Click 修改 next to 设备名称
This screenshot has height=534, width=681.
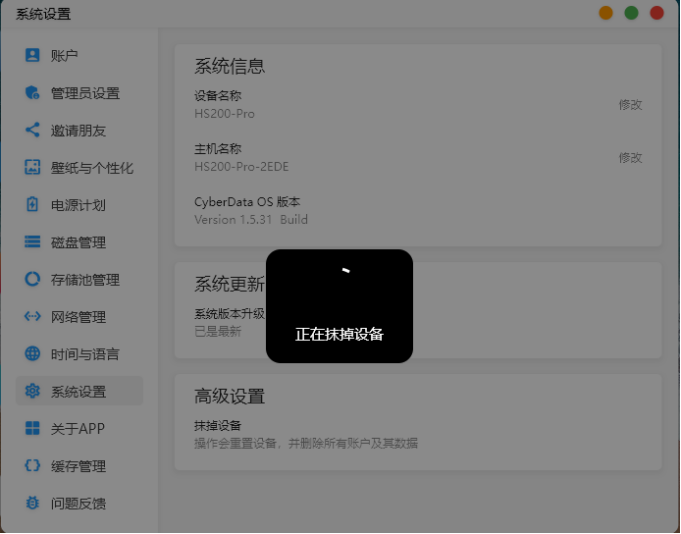pyautogui.click(x=630, y=104)
